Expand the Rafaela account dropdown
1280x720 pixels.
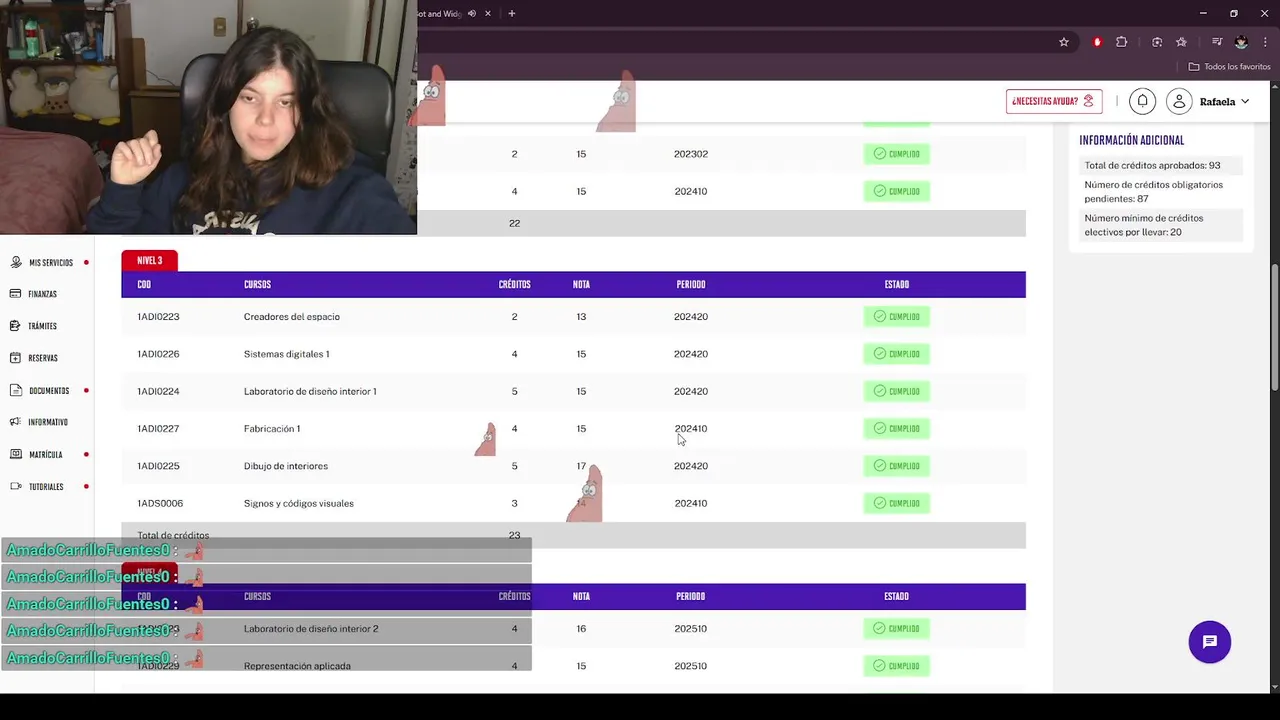point(1245,102)
